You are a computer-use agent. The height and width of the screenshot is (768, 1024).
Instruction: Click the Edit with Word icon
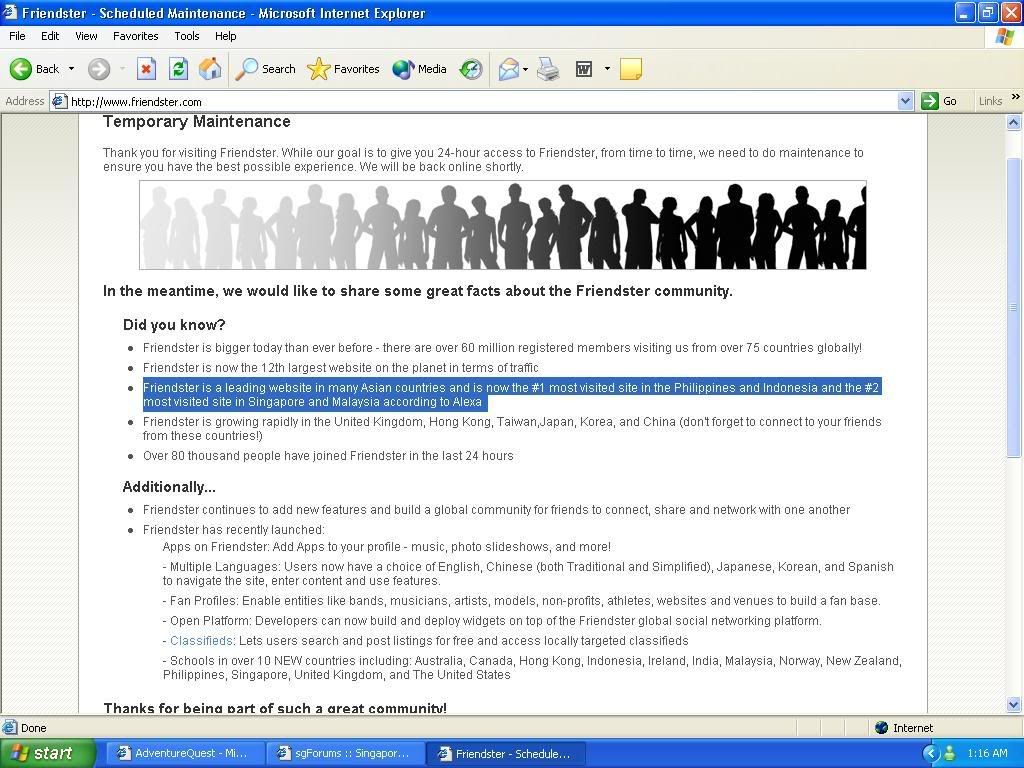584,69
